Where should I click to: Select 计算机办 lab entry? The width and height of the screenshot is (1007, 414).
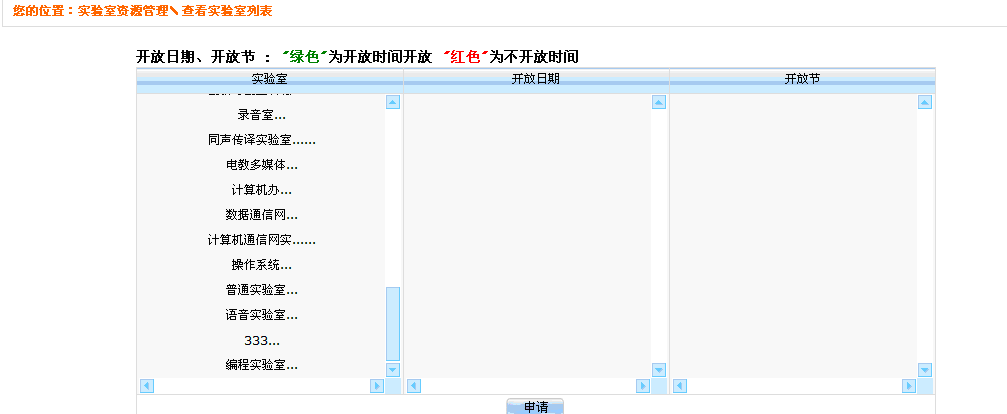pyautogui.click(x=261, y=190)
